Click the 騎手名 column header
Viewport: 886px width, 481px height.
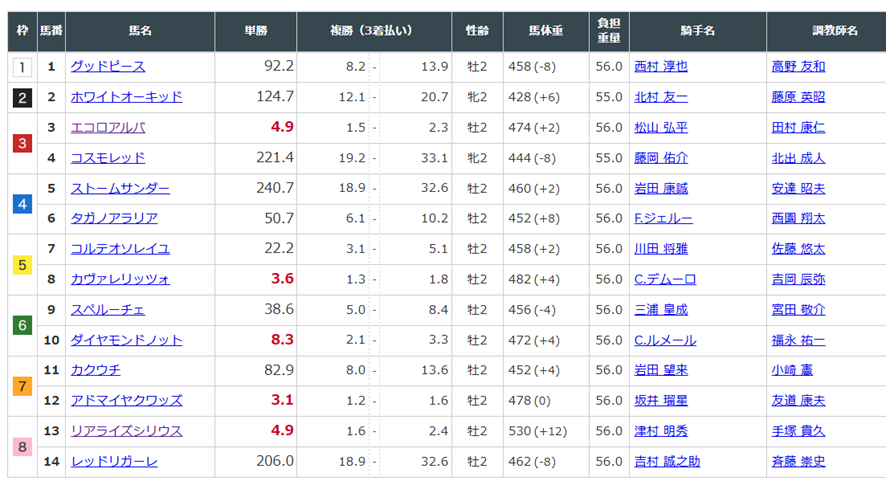(698, 31)
